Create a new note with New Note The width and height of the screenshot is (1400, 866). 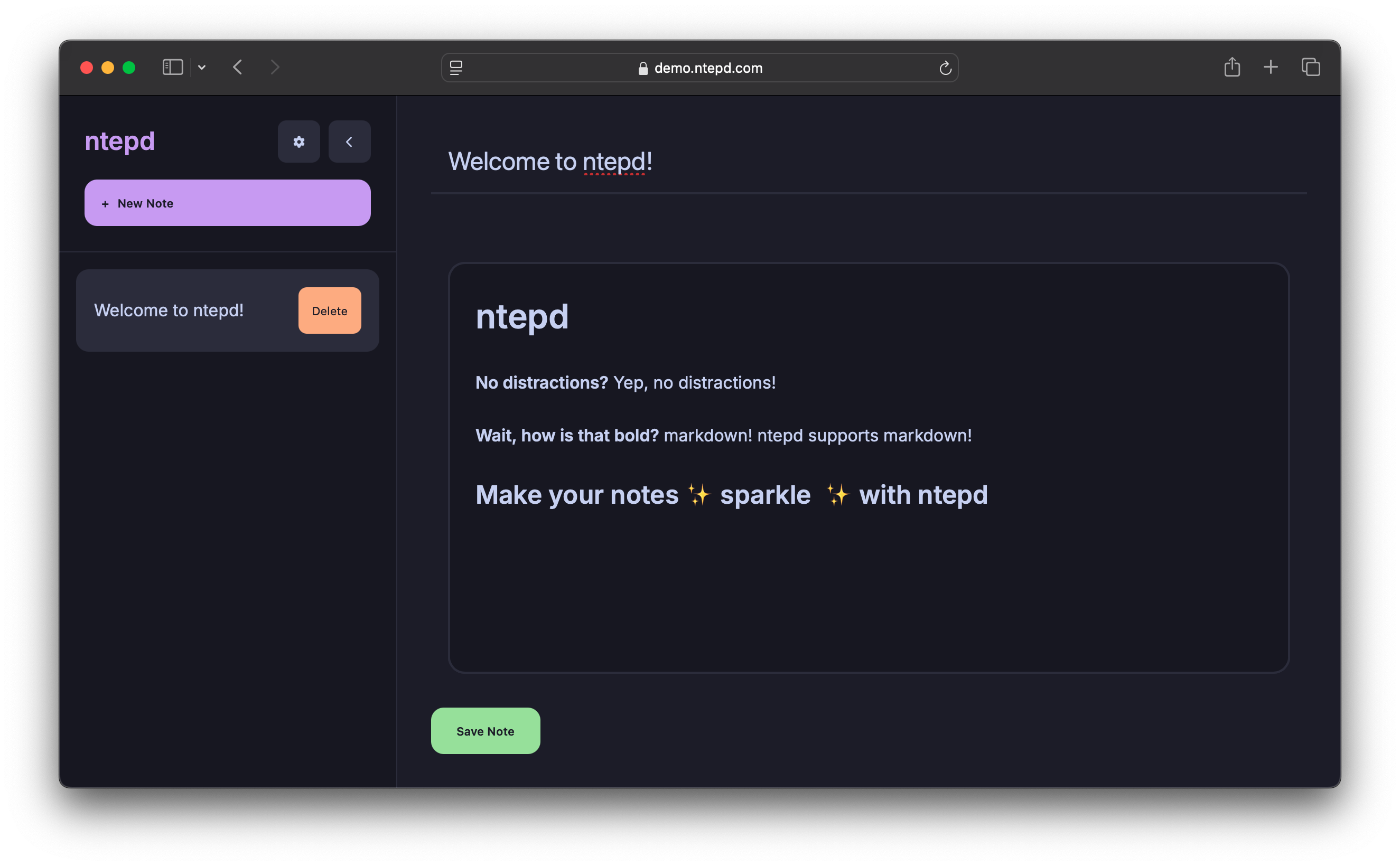[x=228, y=203]
